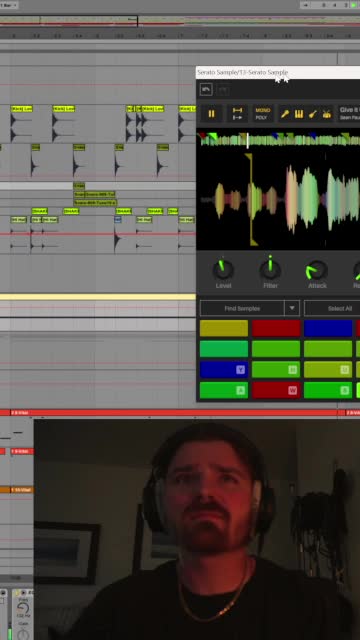Click the Serato Sample window title bar
The width and height of the screenshot is (360, 640).
[x=278, y=72]
